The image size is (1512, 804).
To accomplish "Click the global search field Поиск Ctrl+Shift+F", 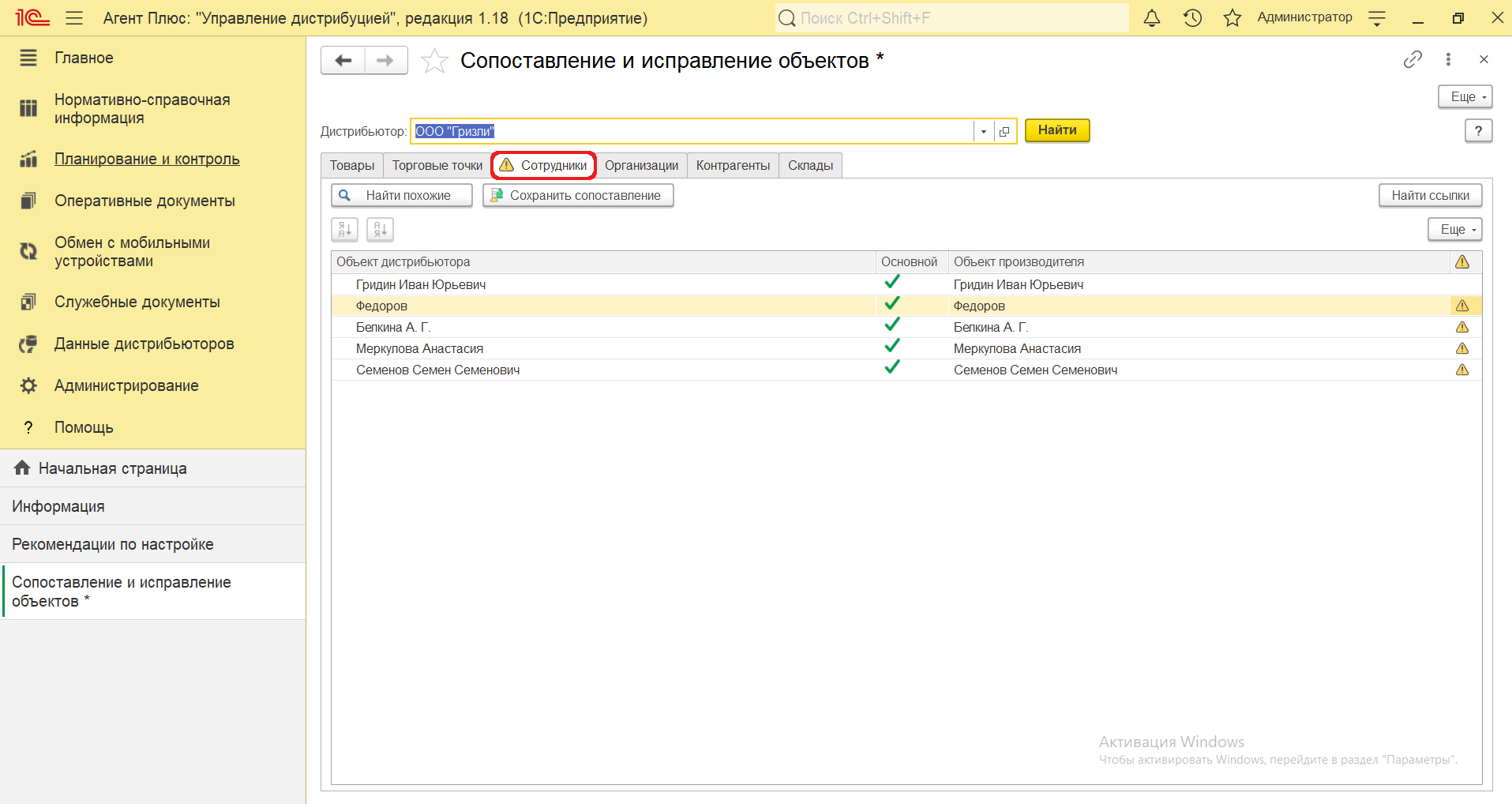I will (951, 18).
